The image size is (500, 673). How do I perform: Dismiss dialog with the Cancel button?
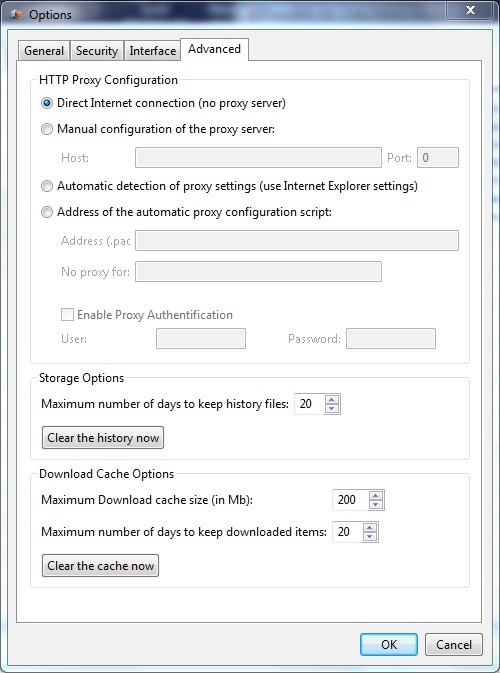(454, 644)
